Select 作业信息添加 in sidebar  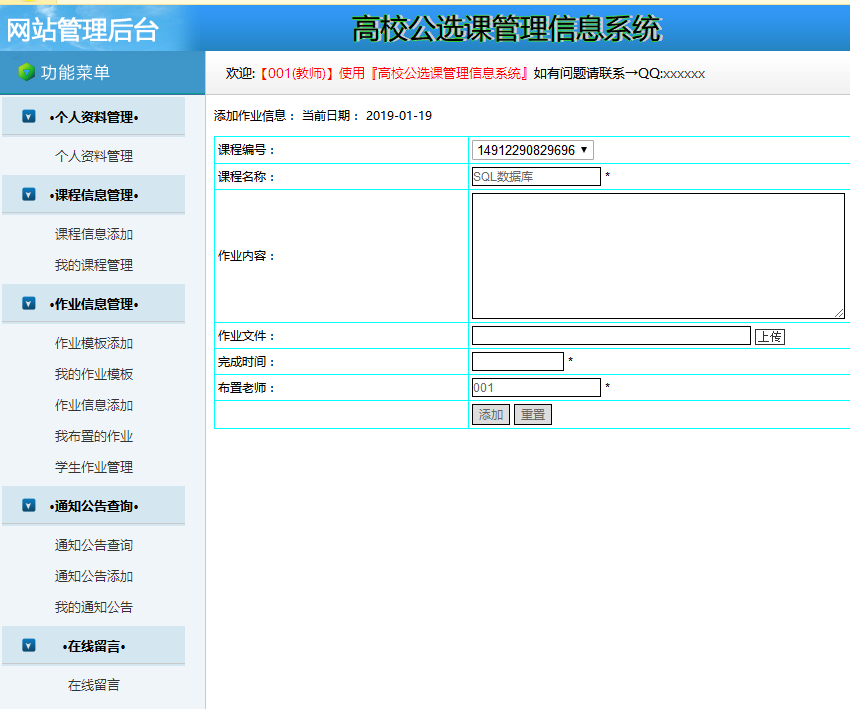[94, 405]
